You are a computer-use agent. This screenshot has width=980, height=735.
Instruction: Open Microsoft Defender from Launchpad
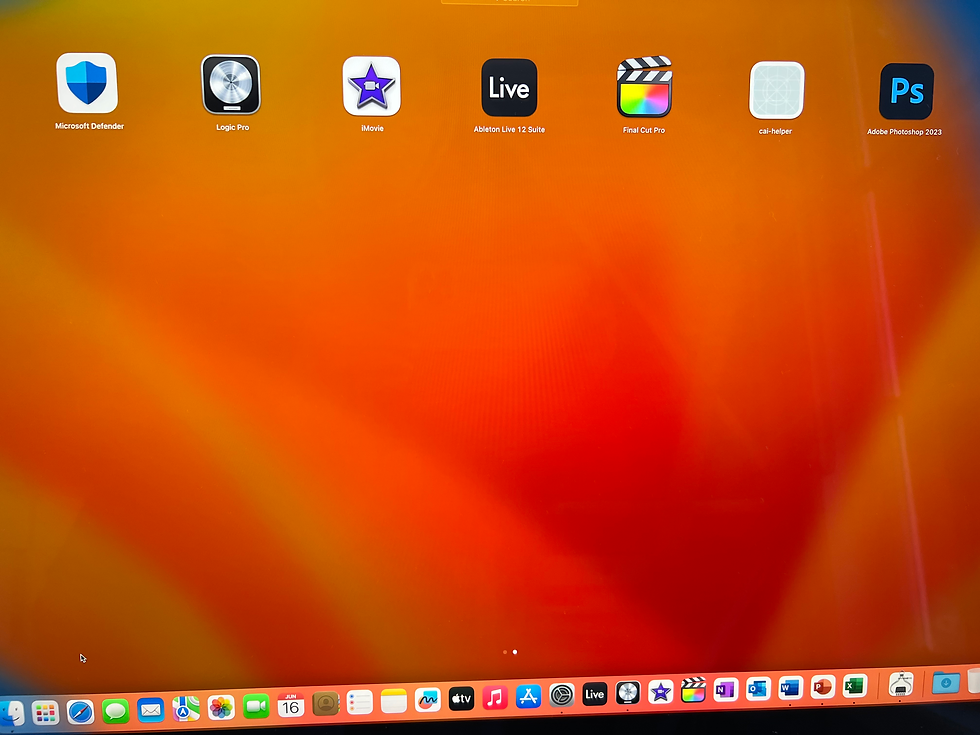pyautogui.click(x=87, y=83)
